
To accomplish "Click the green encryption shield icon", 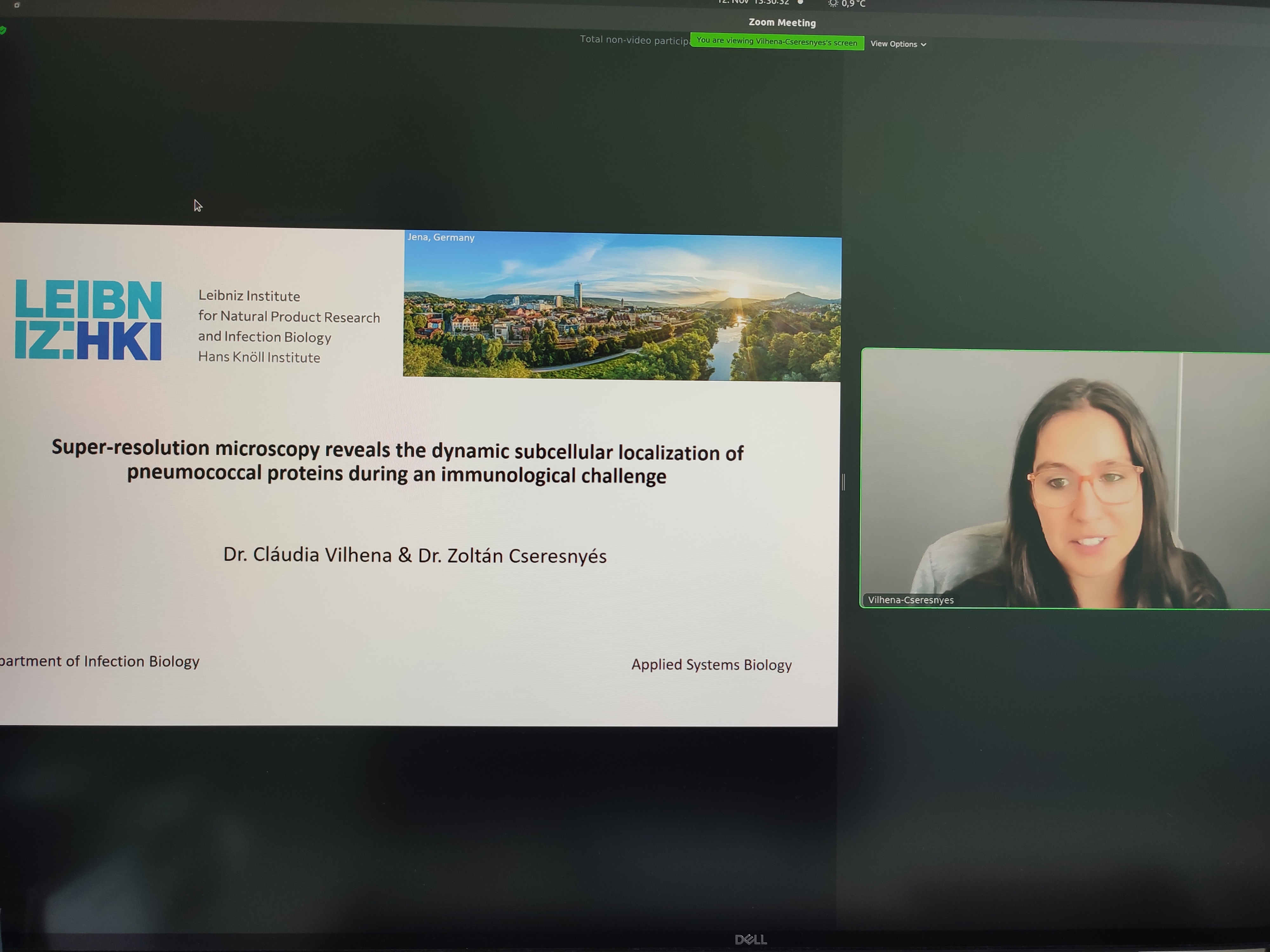I will click(x=3, y=30).
